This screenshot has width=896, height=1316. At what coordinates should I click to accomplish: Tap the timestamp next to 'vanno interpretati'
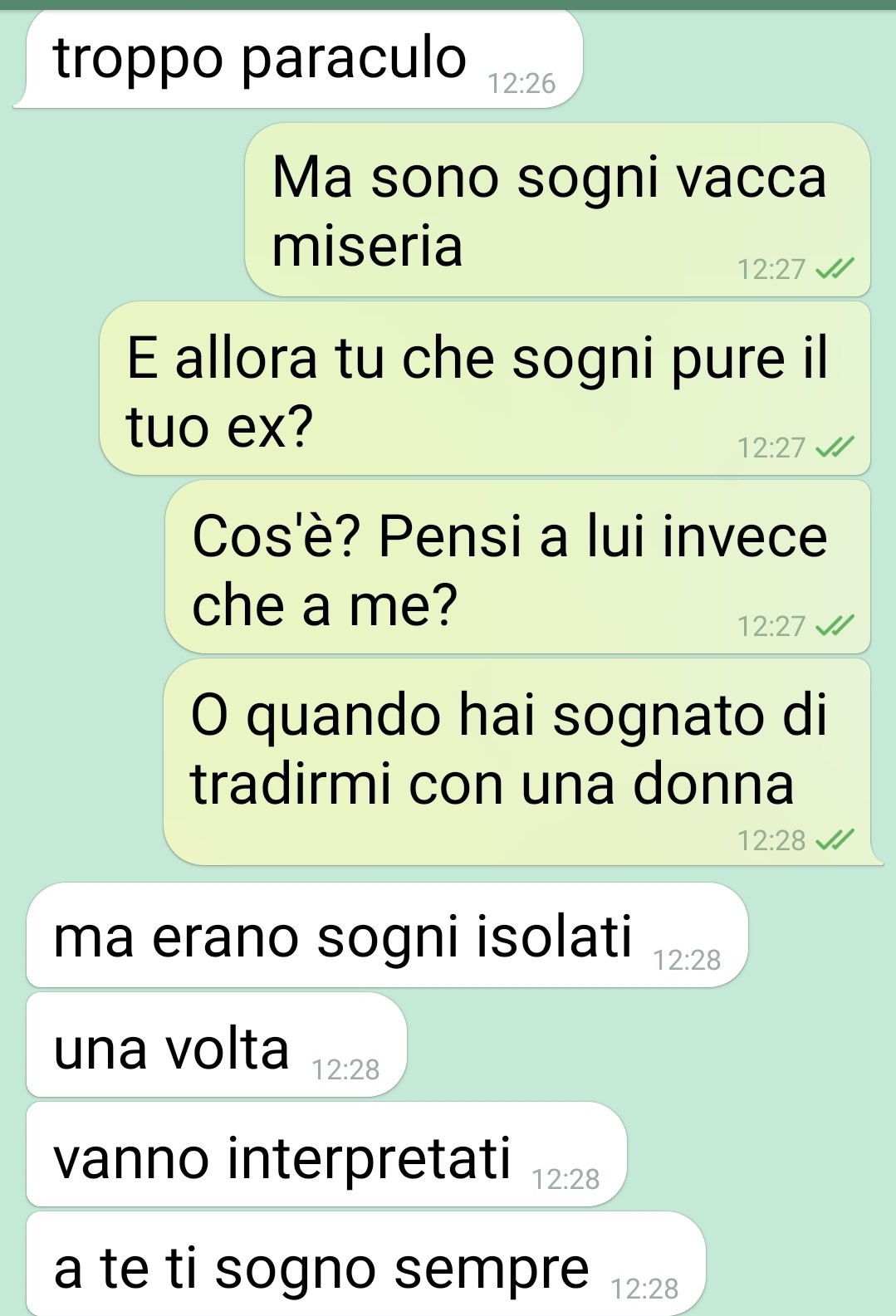pyautogui.click(x=566, y=1179)
